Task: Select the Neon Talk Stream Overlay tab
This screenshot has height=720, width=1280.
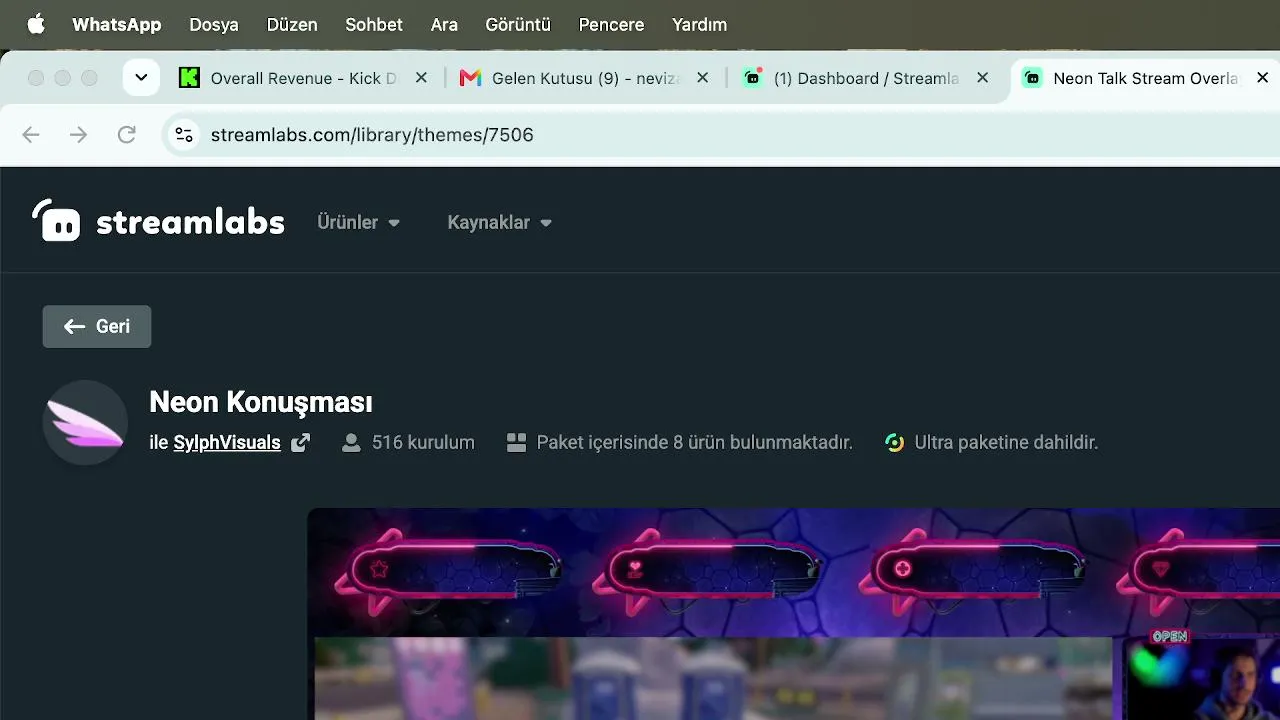Action: 1145,78
